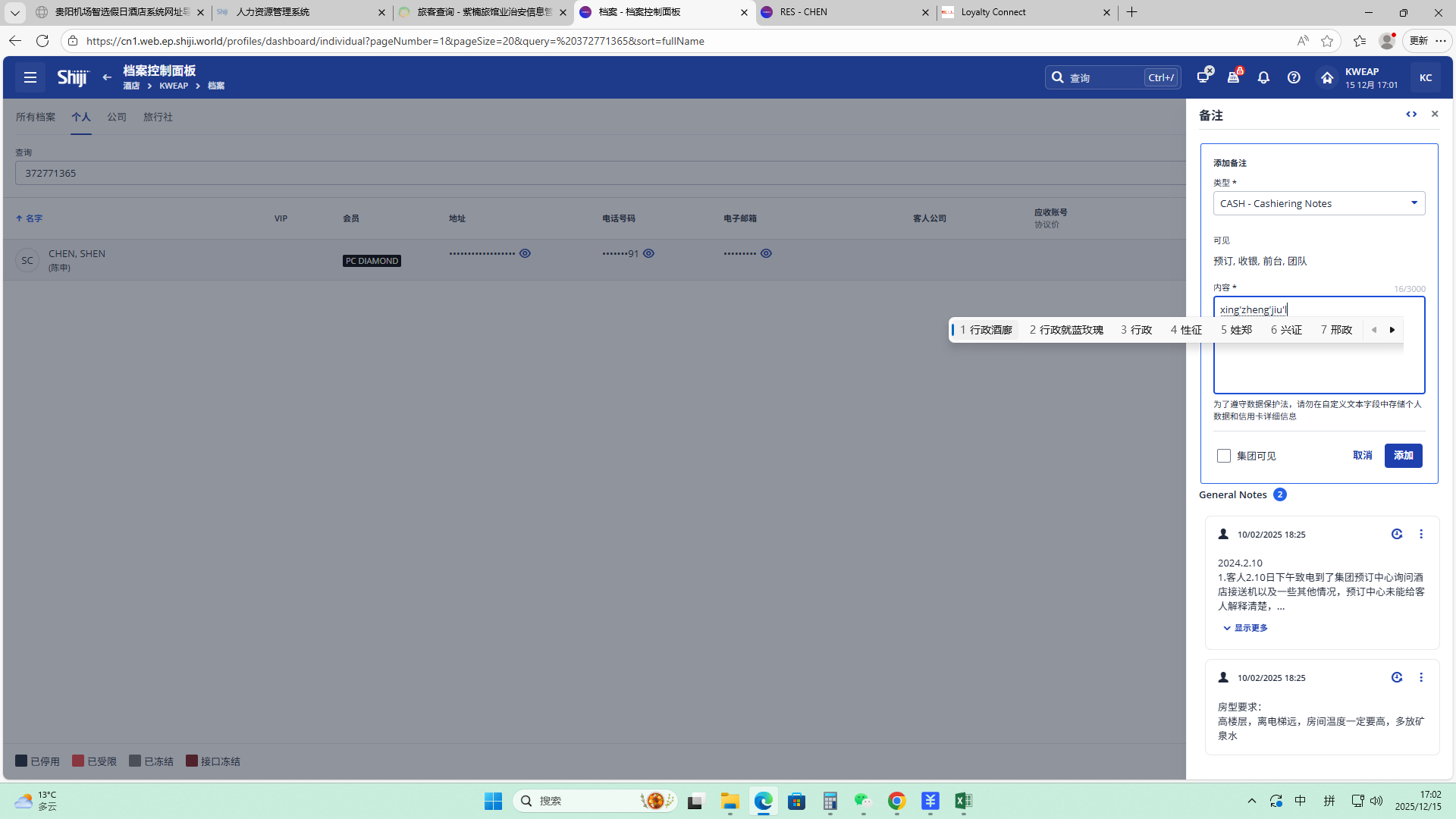
Task: Show the masked phone number ending 91
Action: click(648, 253)
